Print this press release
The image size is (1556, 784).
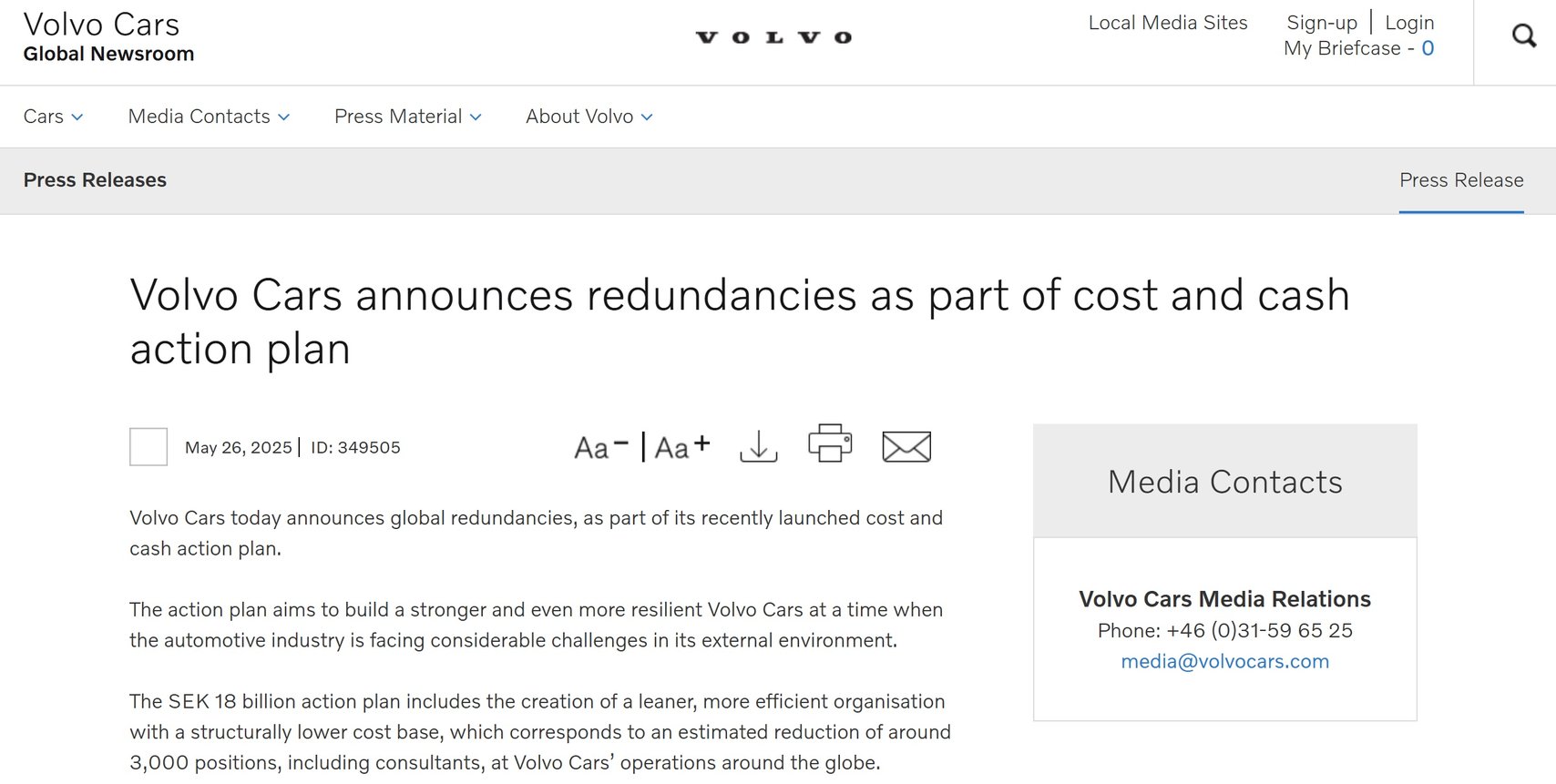(x=830, y=443)
